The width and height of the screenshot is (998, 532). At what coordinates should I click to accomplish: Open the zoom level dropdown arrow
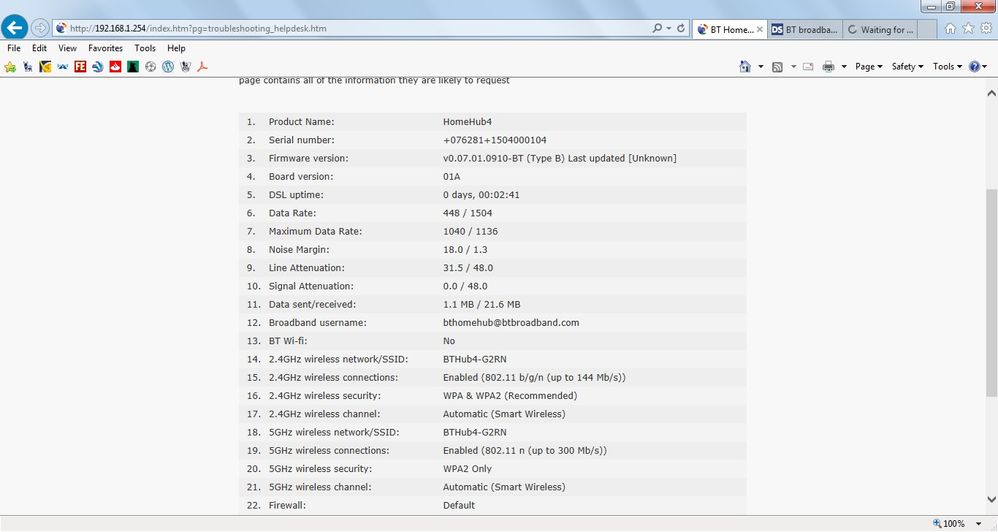(978, 524)
